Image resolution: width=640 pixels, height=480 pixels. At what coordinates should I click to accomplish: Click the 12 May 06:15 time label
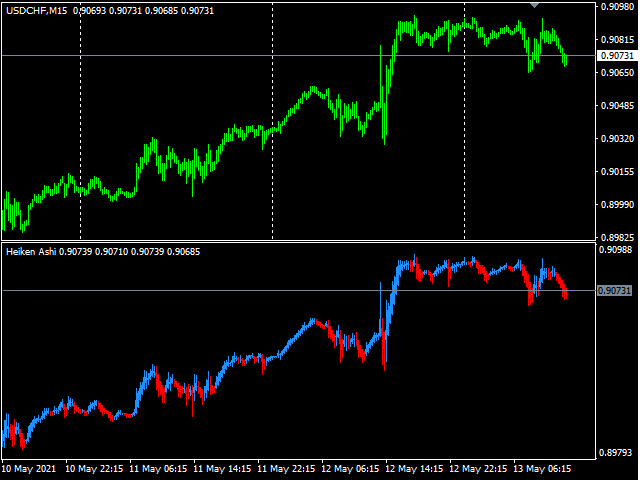coord(350,468)
